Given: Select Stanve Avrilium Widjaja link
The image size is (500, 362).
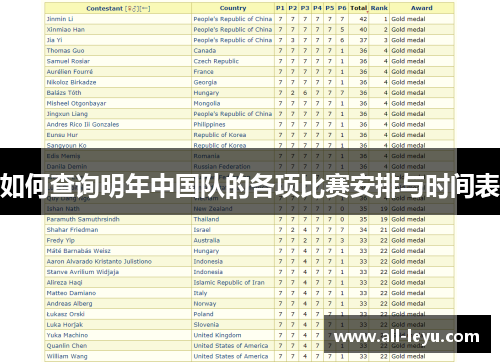Looking at the screenshot, I should point(83,272).
